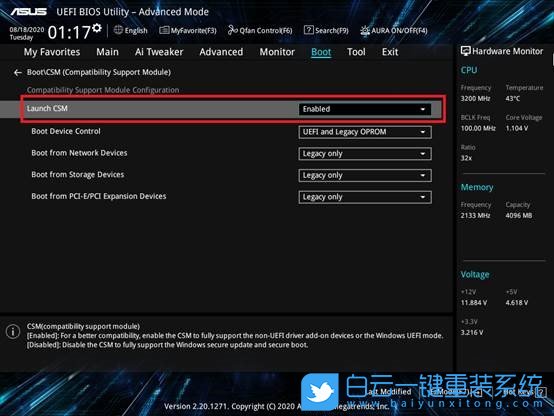Switch to the Ai Tweaker tab
Viewport: 554px width, 416px height.
[159, 52]
